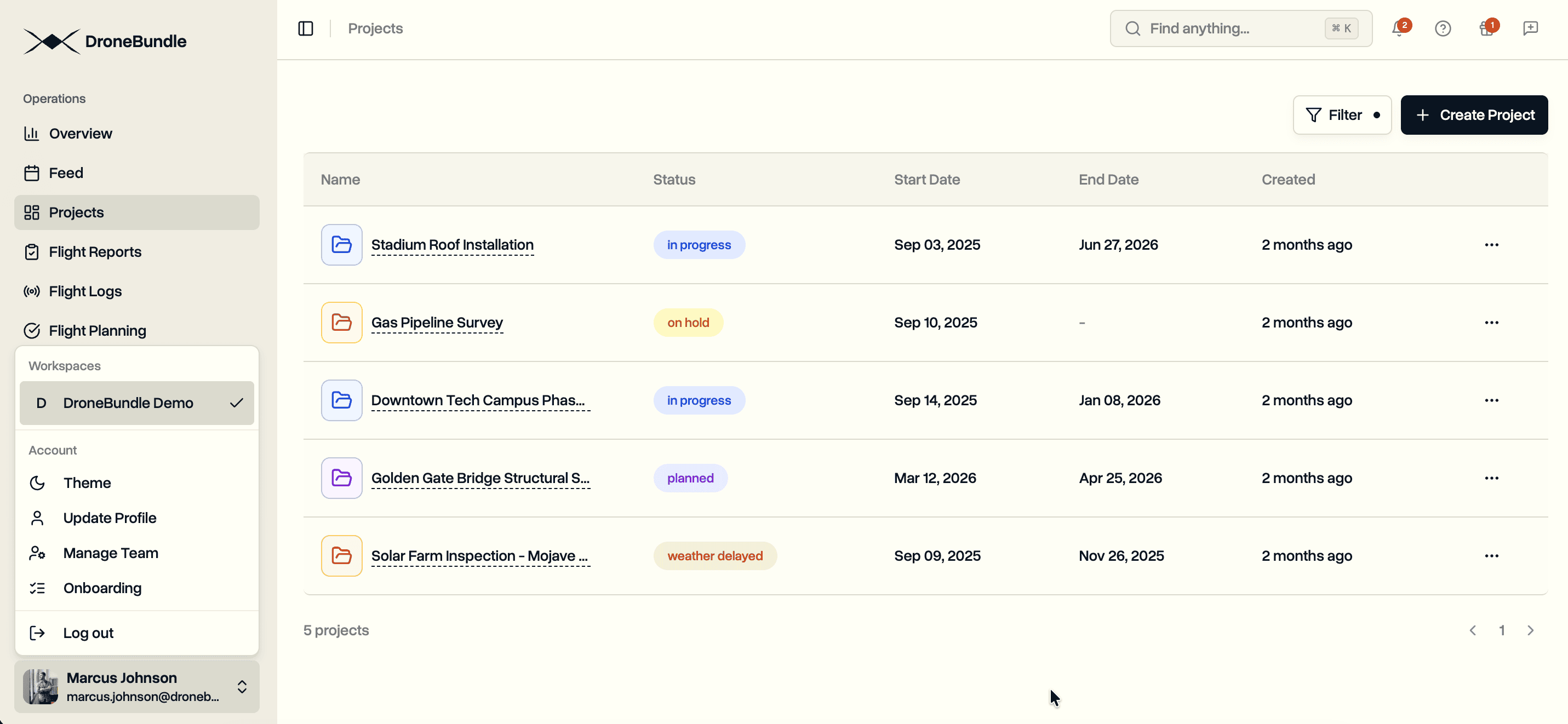Open notifications bell in the top bar
This screenshot has width=1568, height=724.
(1398, 28)
